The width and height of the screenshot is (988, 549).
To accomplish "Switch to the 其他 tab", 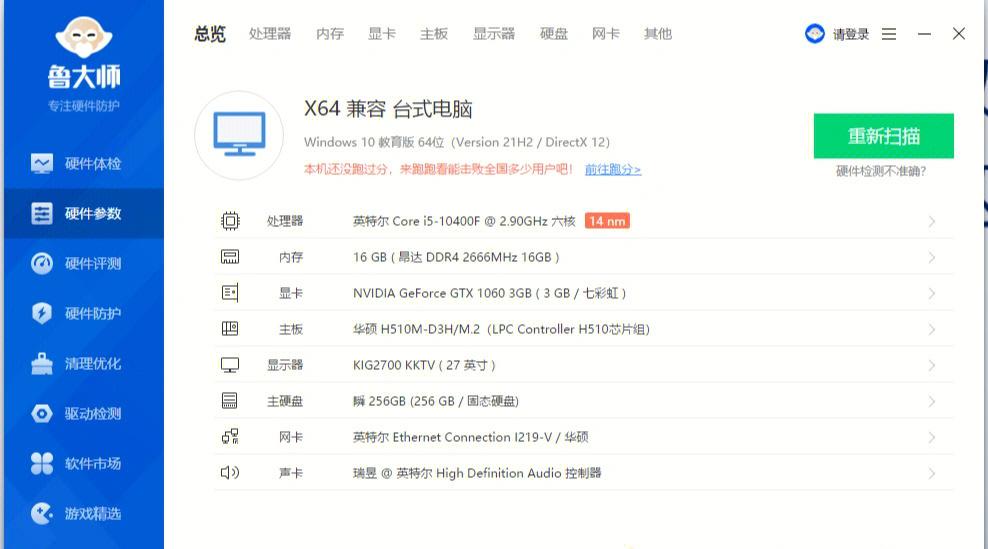I will 658,34.
